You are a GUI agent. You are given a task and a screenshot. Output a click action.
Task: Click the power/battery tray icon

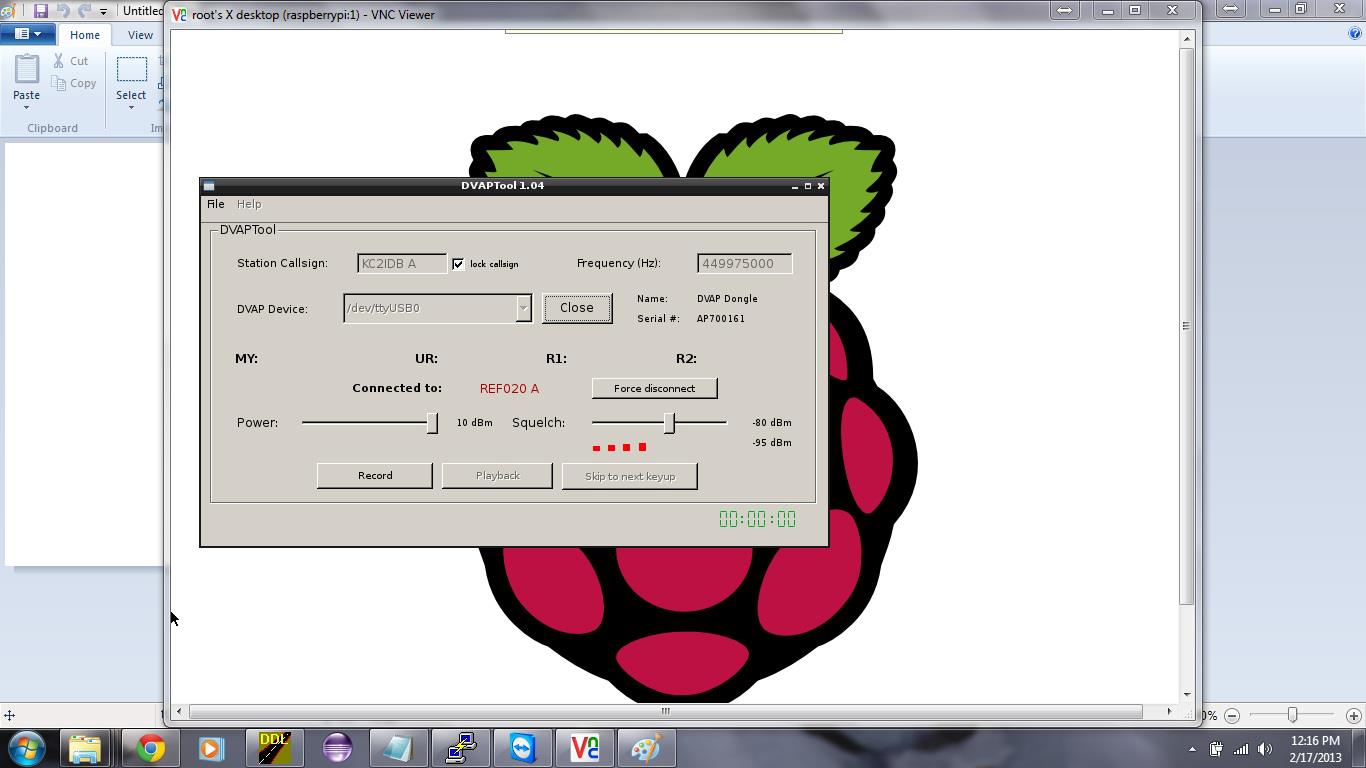pyautogui.click(x=1216, y=749)
